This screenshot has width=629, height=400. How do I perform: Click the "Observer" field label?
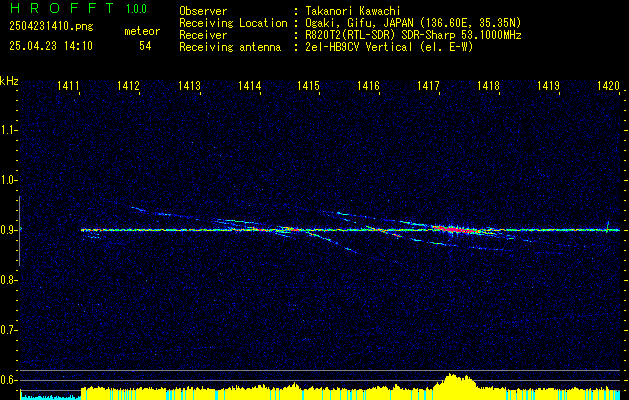(203, 11)
